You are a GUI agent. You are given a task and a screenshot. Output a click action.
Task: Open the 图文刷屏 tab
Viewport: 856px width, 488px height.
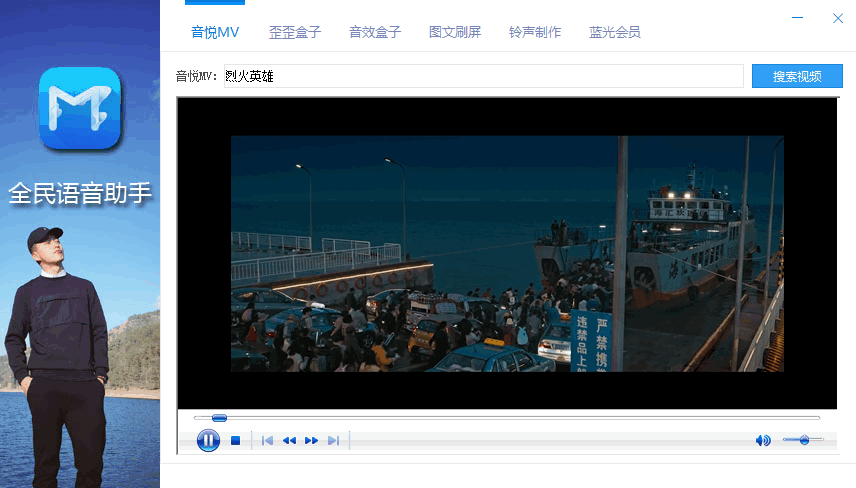point(455,32)
